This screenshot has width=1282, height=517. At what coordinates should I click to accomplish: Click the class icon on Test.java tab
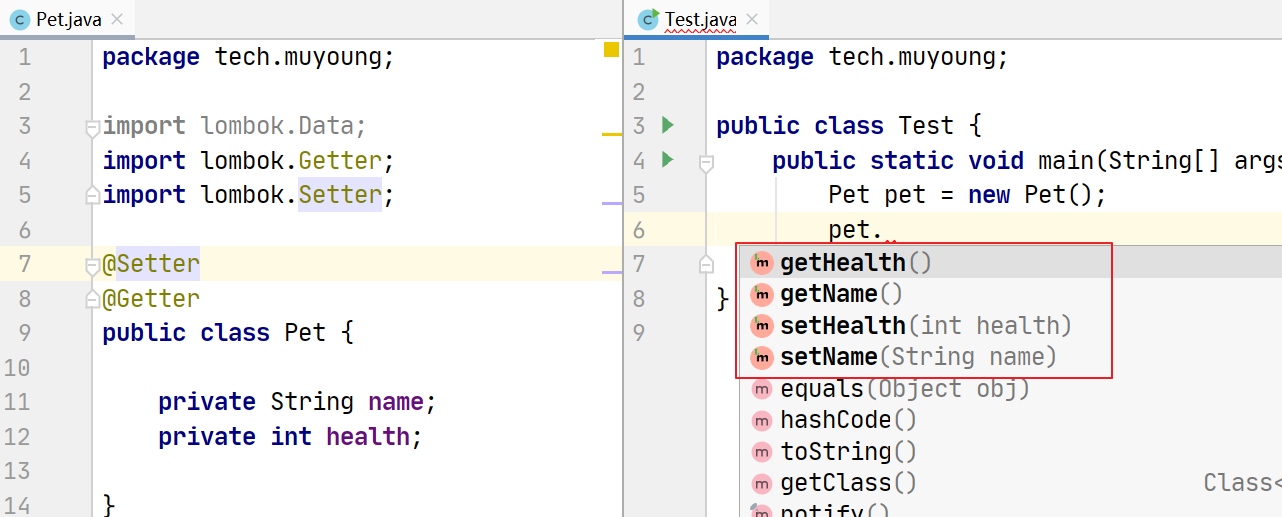click(x=648, y=19)
